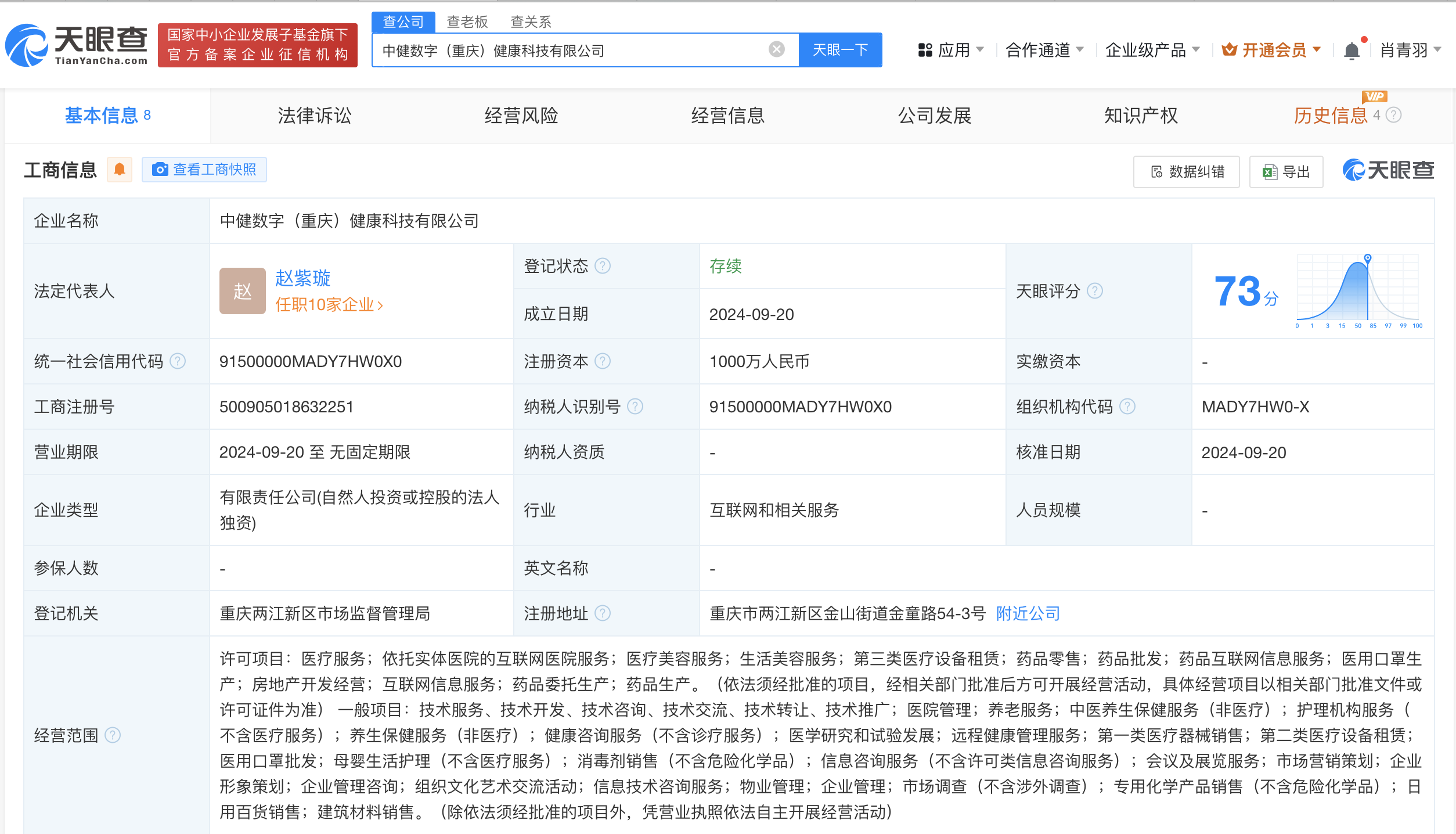Screen dimensions: 1456x834
Task: Click the alert bell beside 工商信息
Action: 120,169
